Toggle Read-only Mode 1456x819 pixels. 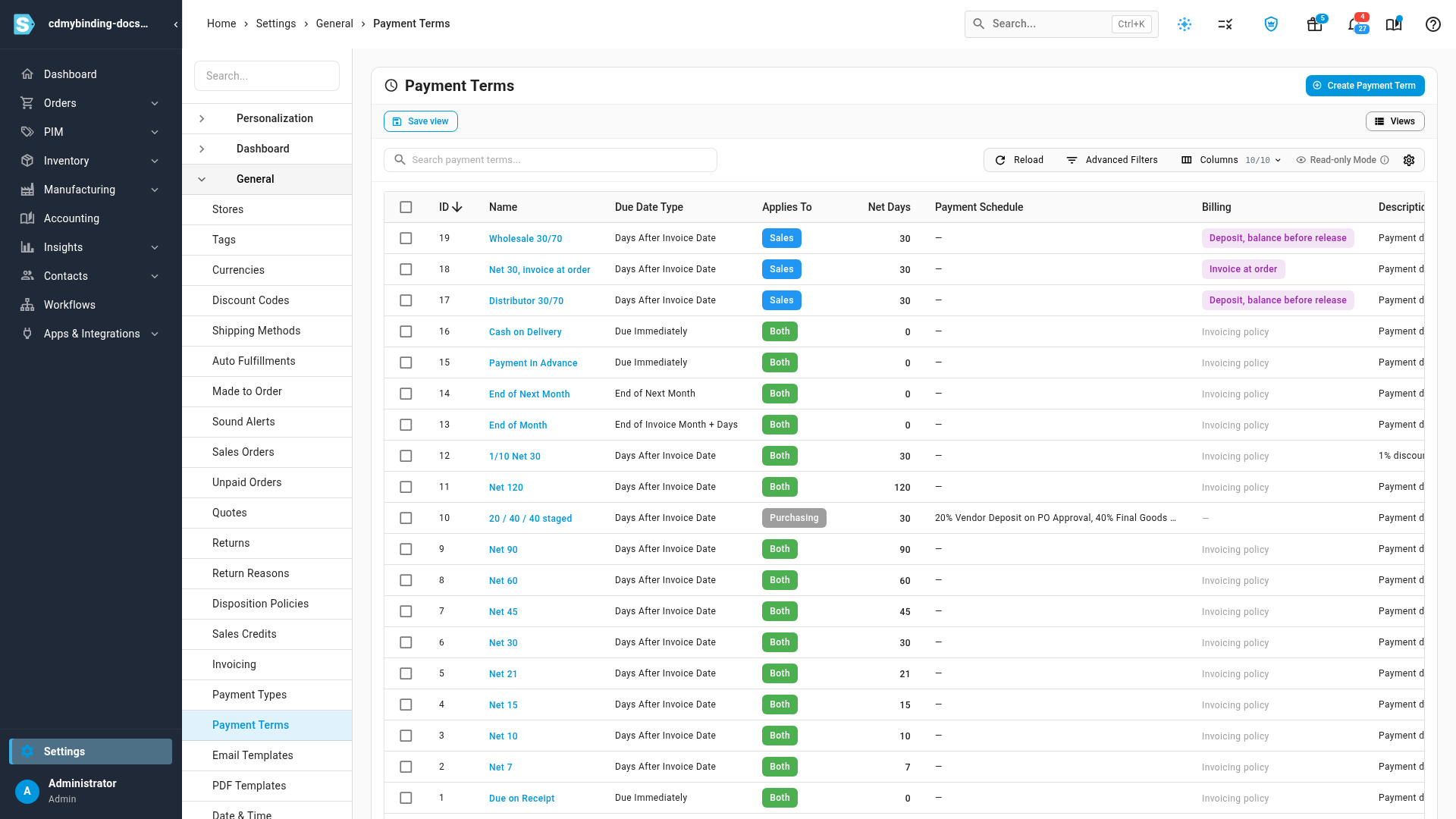tap(1341, 160)
